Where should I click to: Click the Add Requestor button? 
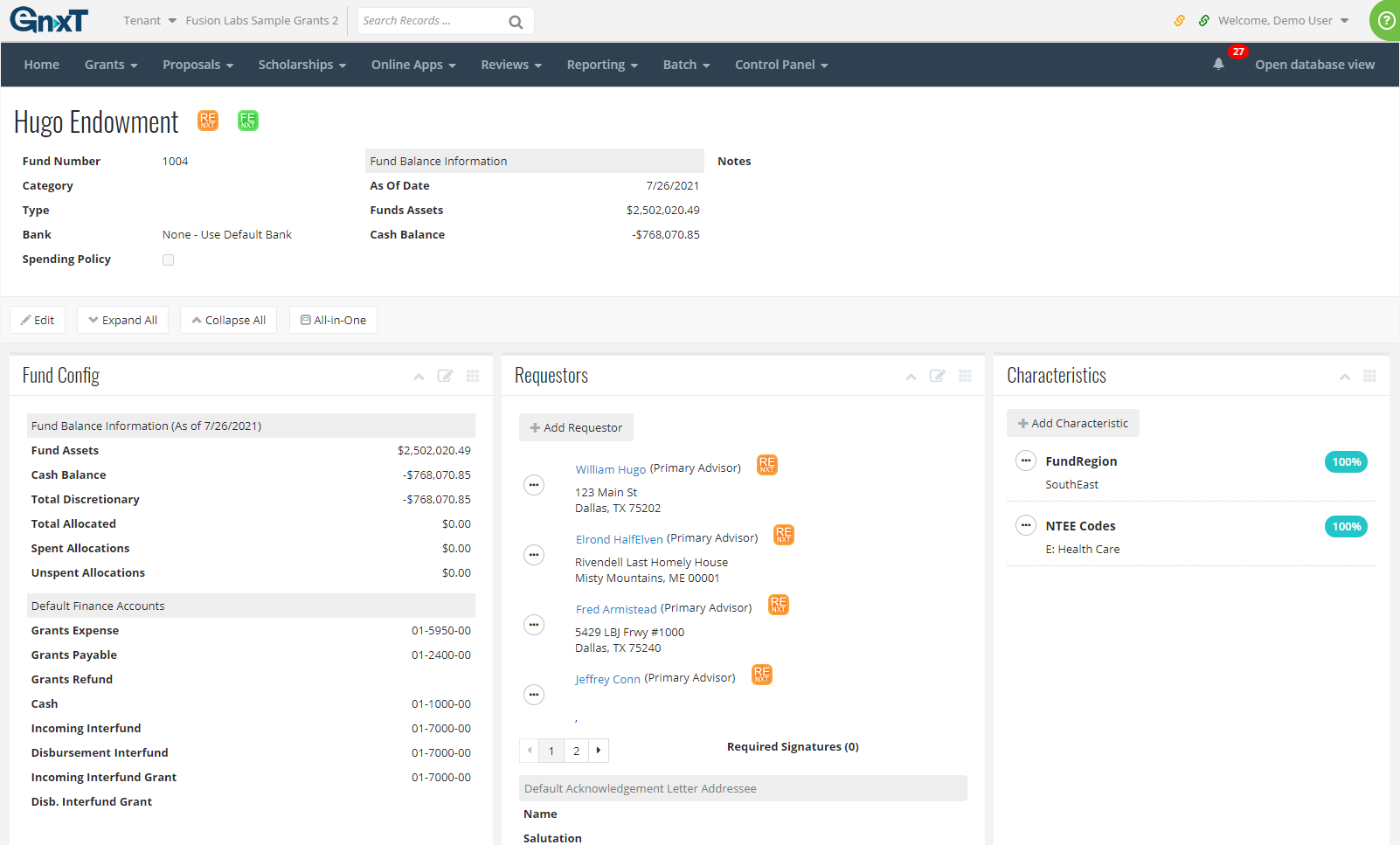coord(576,427)
